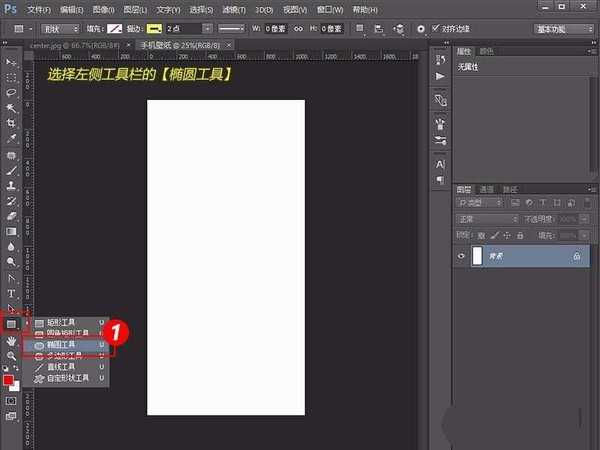Screen dimensions: 600x450
Task: Switch to the center.jpg document tab
Action: point(65,46)
